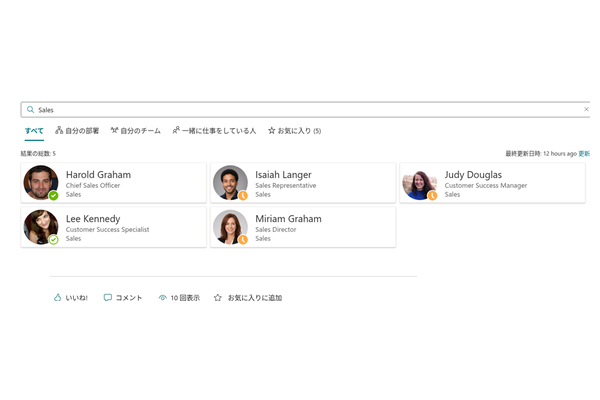Open Judy Douglas's profile photo
This screenshot has height=400, width=600.
coord(420,183)
